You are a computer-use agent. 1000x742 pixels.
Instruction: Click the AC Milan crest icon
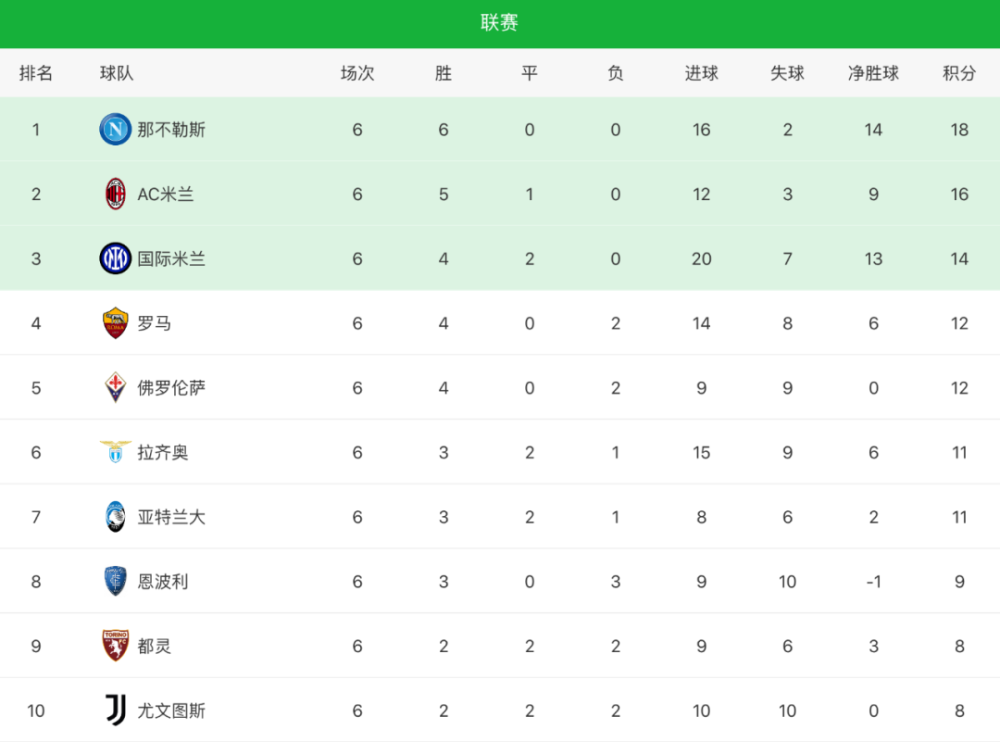[x=115, y=194]
